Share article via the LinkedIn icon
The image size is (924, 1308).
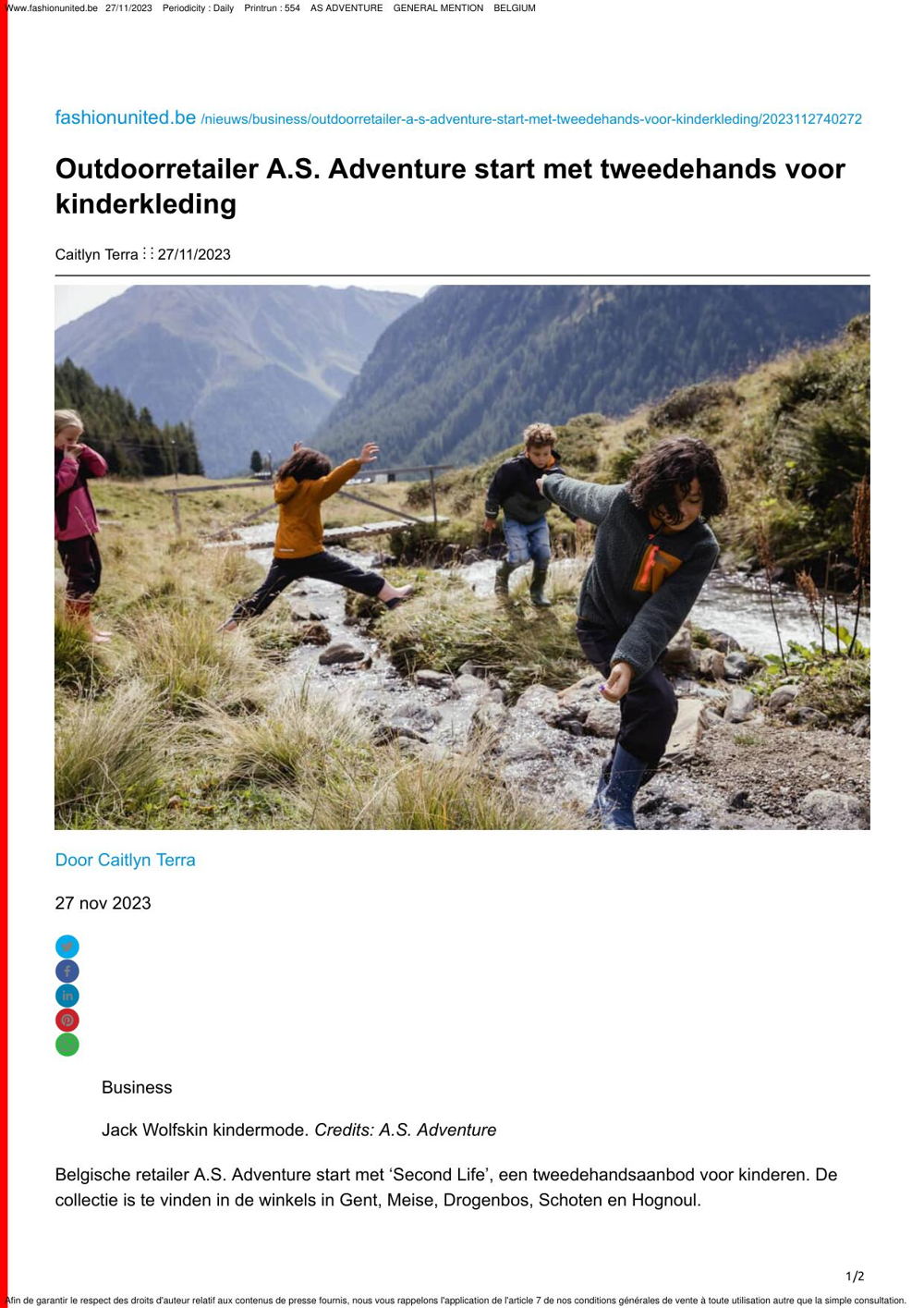pyautogui.click(x=67, y=996)
